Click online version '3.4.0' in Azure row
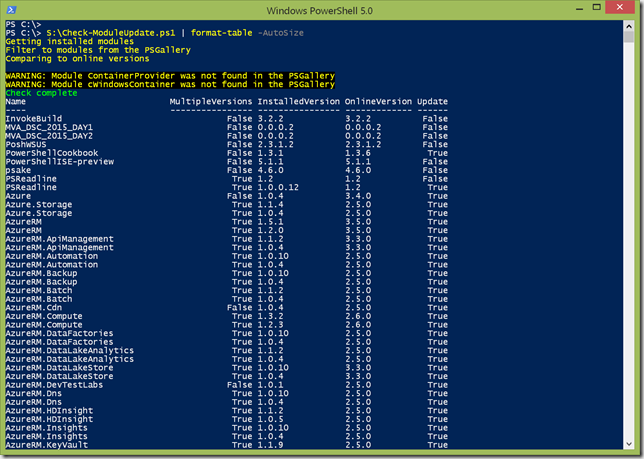The image size is (644, 459). 358,196
